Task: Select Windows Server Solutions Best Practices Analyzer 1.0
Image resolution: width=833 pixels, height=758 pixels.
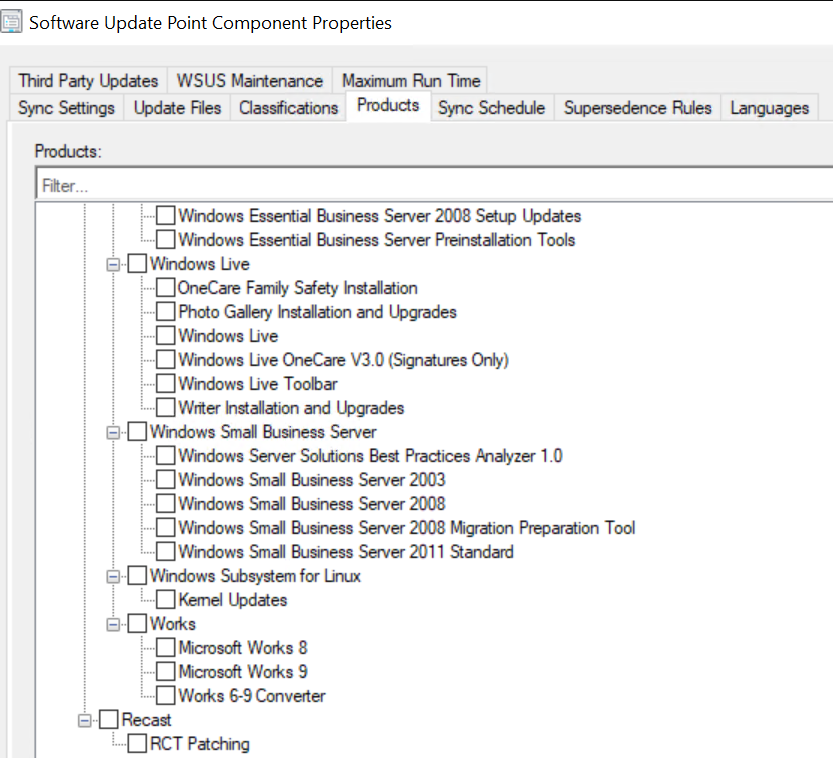Action: click(165, 455)
